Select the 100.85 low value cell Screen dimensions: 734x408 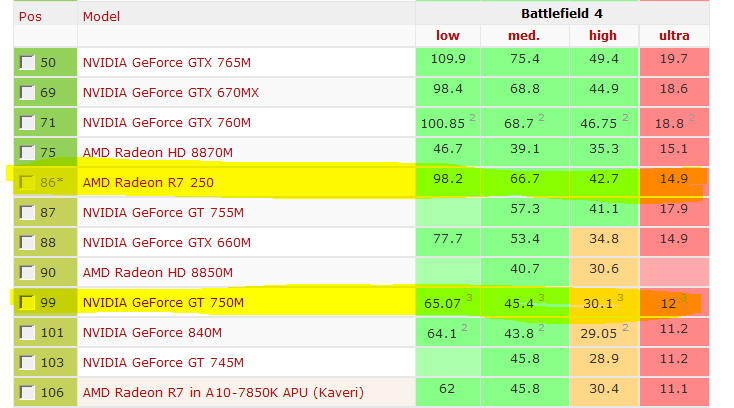click(448, 122)
